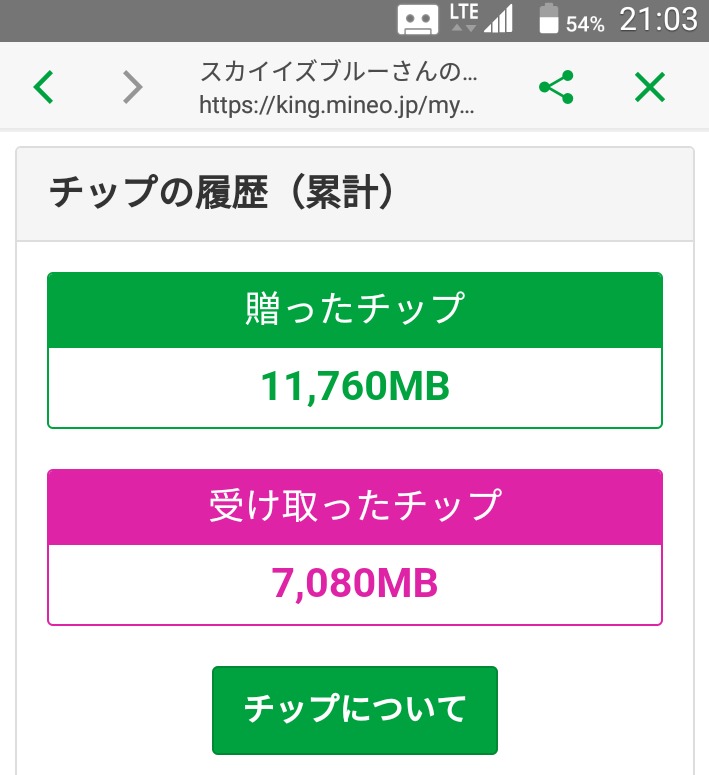Tap the 21:03 clock
Screen dimensions: 709x775
pyautogui.click(x=658, y=20)
